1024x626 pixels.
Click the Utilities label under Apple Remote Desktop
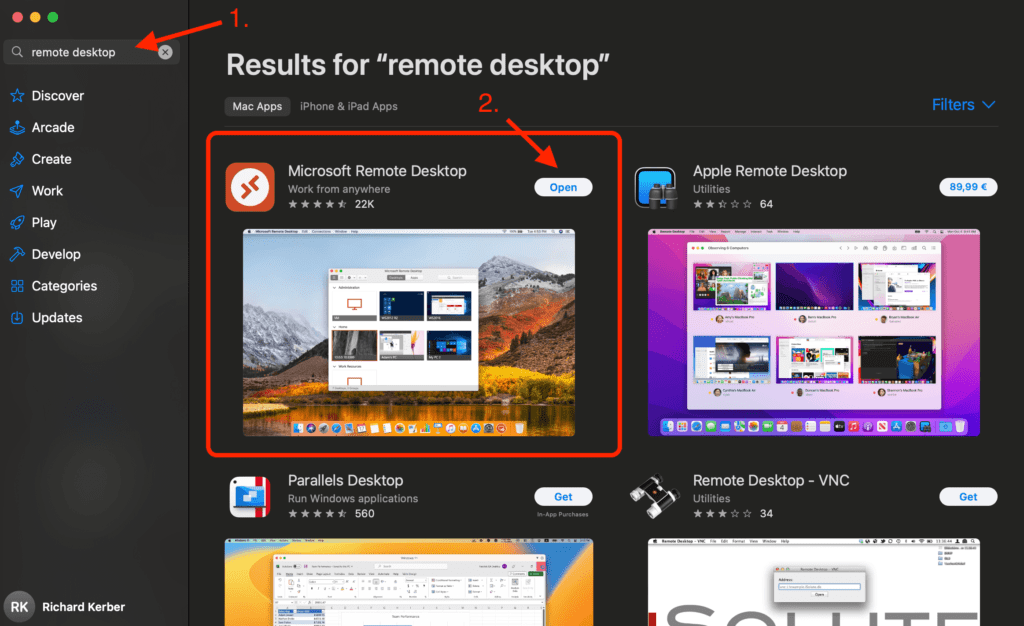[x=711, y=189]
